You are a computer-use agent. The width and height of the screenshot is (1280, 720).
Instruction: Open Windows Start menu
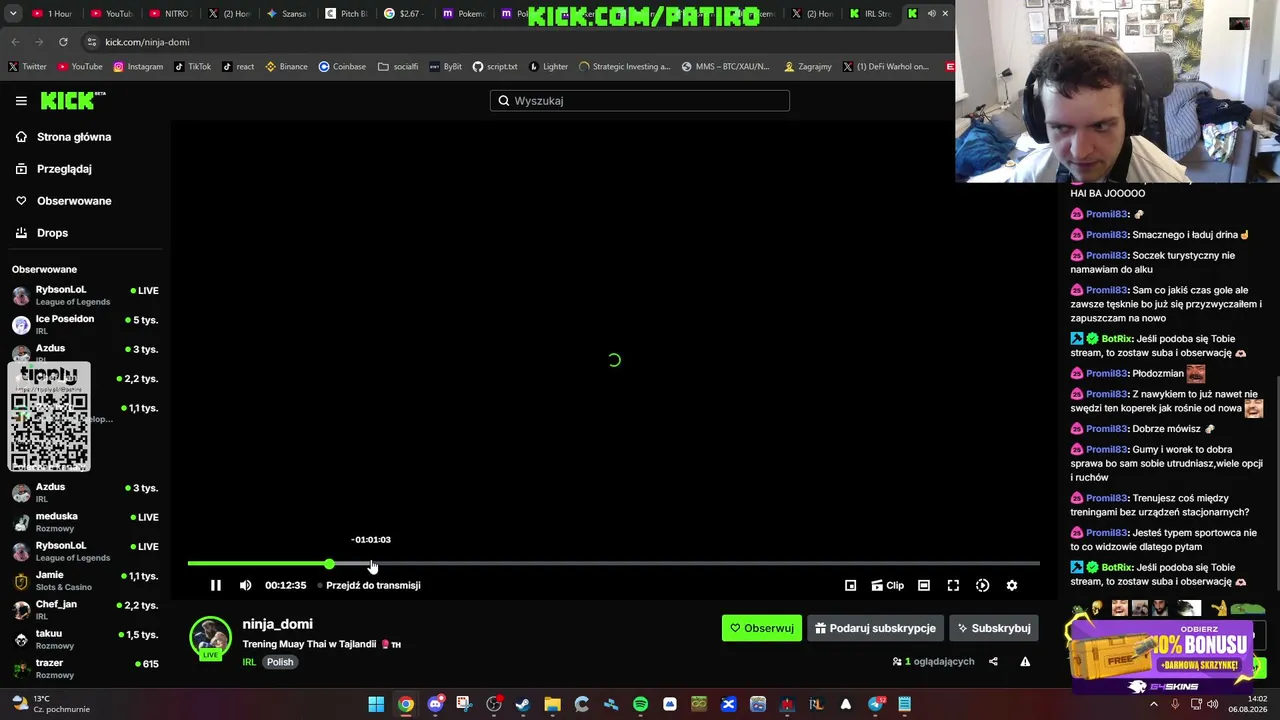click(x=376, y=705)
